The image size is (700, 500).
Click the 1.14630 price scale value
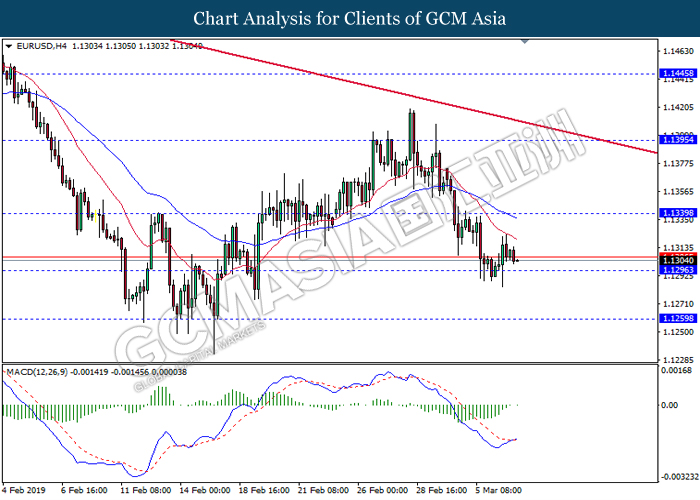[x=679, y=51]
